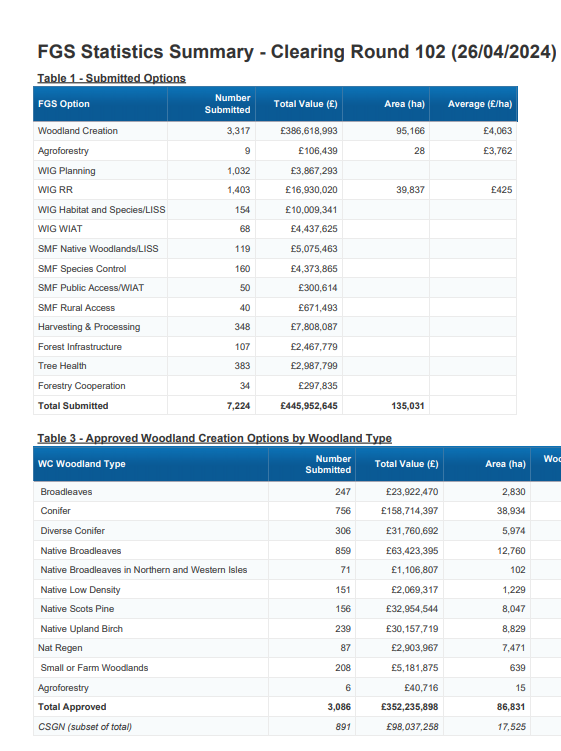Select the SMF Species Control row label
The width and height of the screenshot is (561, 751).
[82, 269]
